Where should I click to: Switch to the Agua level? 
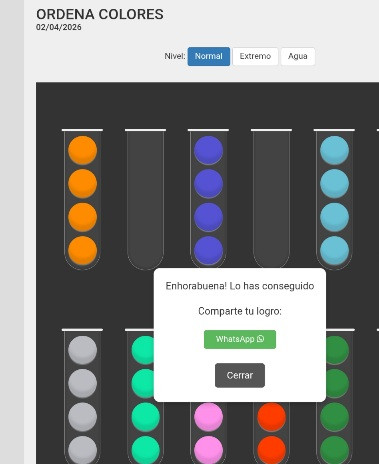click(x=298, y=56)
